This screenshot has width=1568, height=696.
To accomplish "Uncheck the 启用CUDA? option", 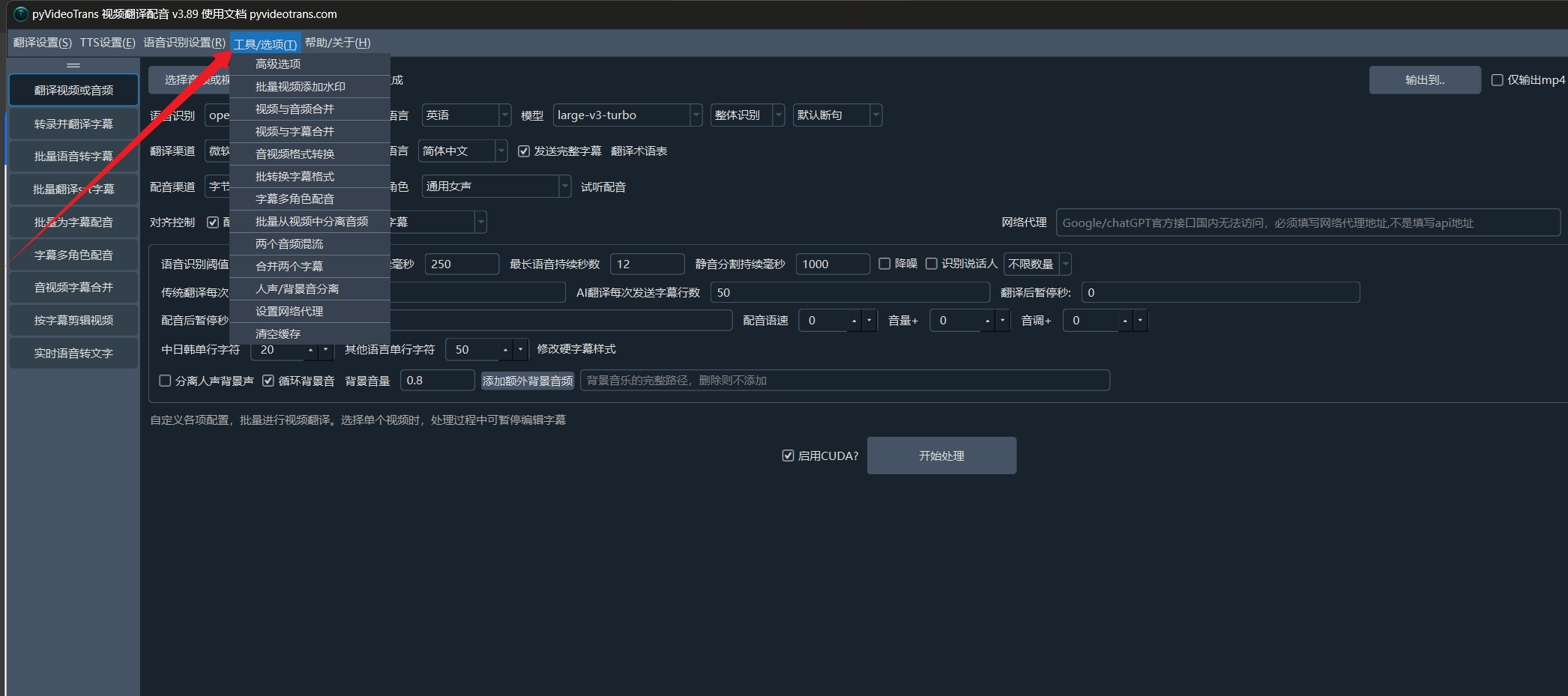I will (x=788, y=456).
